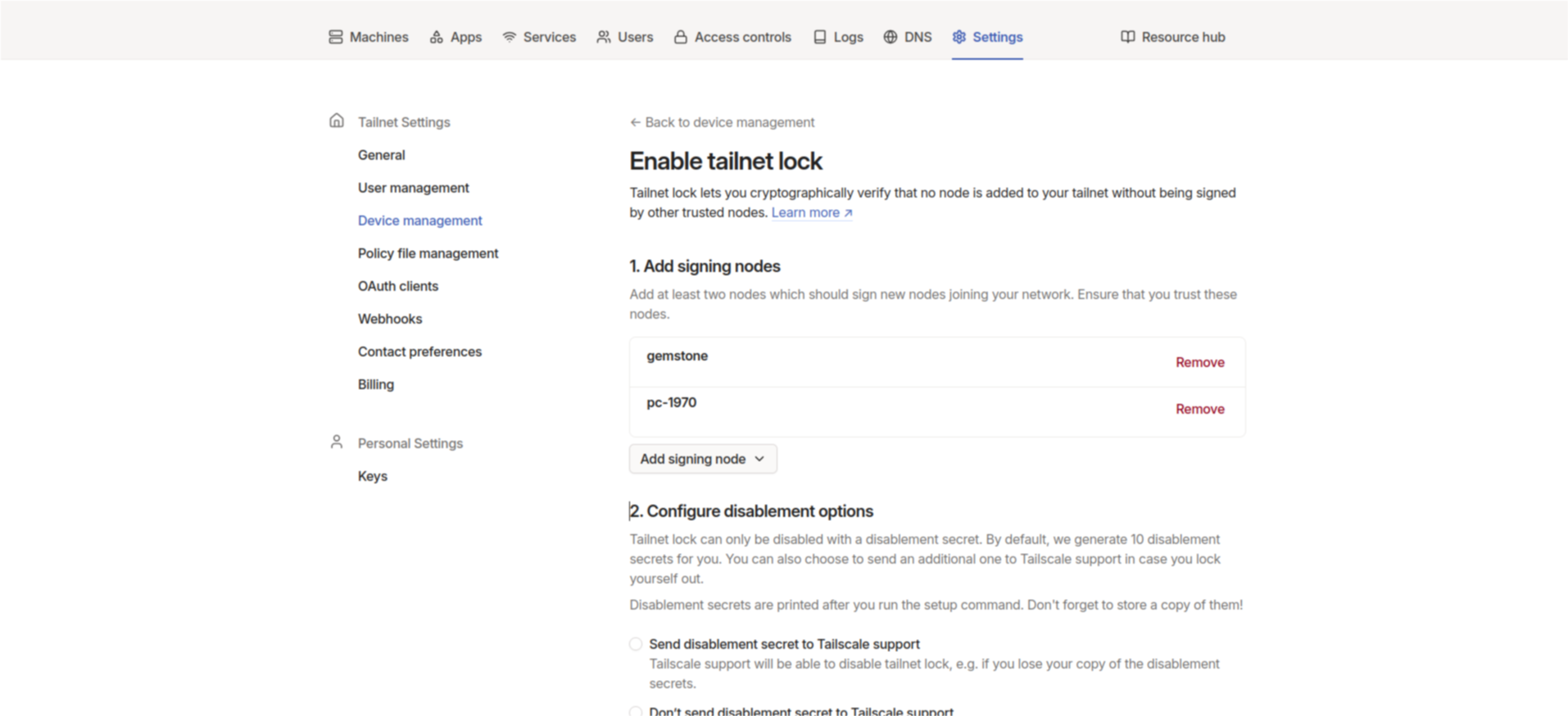Click the Add signing node chevron
The width and height of the screenshot is (1568, 716).
click(x=759, y=459)
